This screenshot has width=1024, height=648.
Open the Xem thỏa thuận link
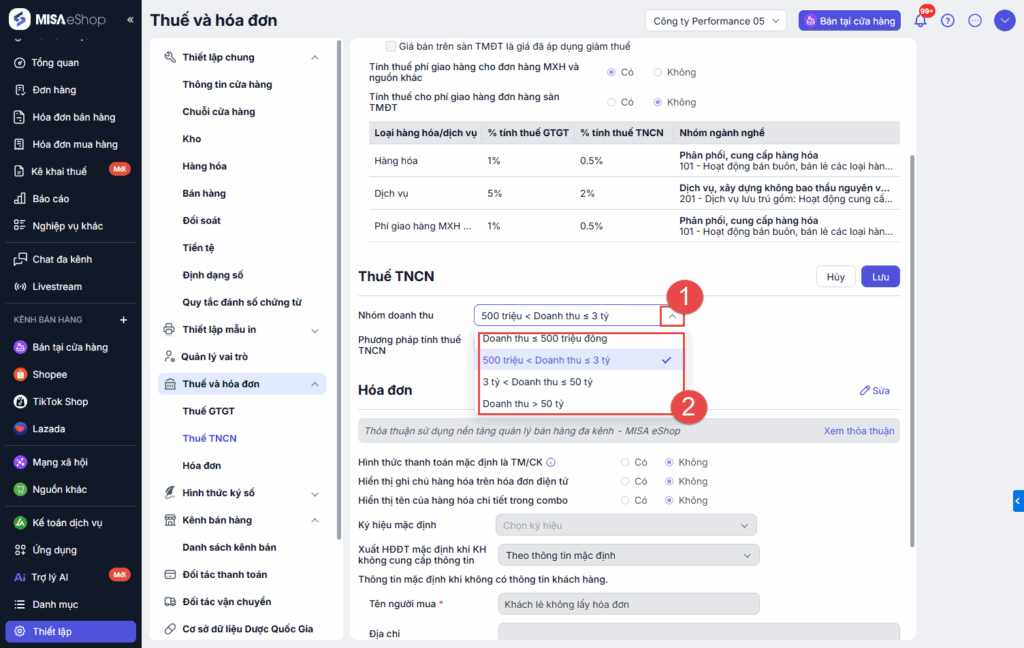pyautogui.click(x=858, y=431)
